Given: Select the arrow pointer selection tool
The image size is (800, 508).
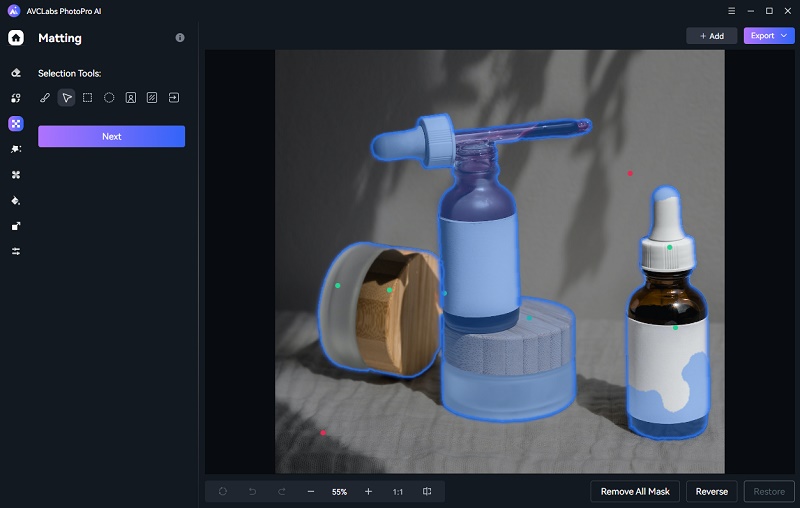Looking at the screenshot, I should (66, 97).
